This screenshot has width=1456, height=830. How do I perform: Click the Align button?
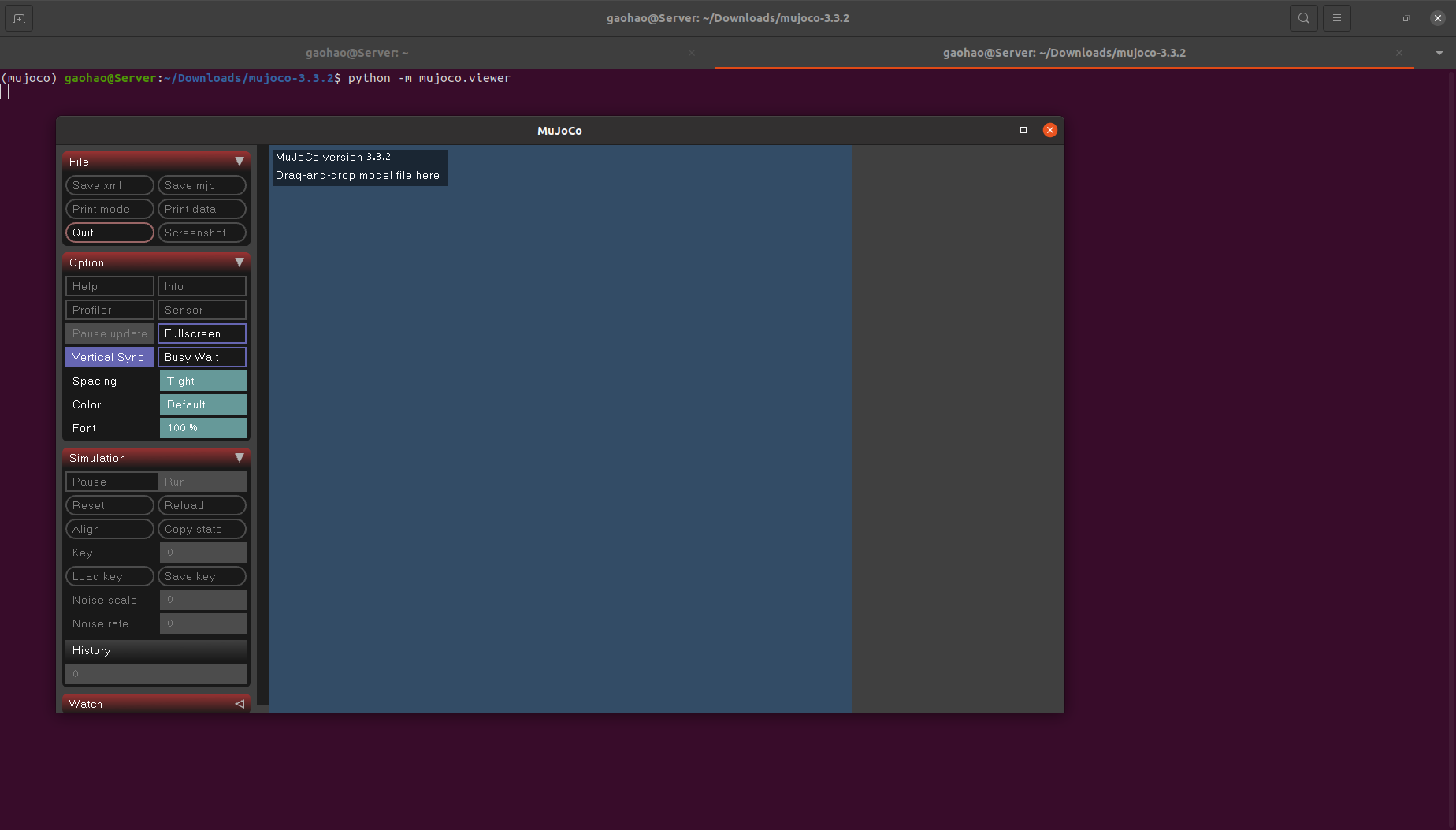[x=110, y=529]
